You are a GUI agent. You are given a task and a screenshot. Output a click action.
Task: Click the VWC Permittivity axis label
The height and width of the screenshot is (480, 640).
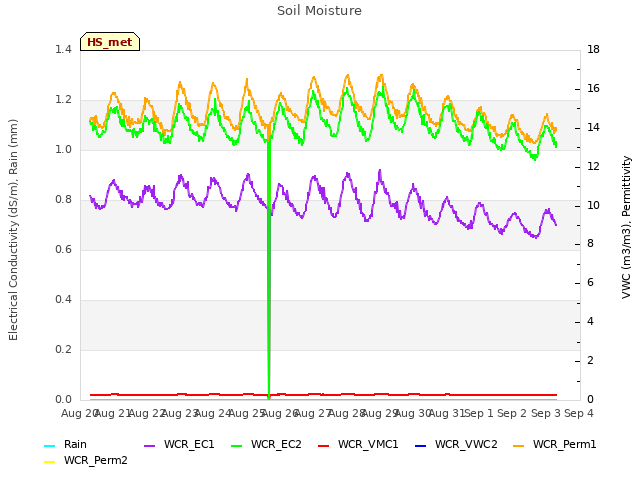click(627, 227)
